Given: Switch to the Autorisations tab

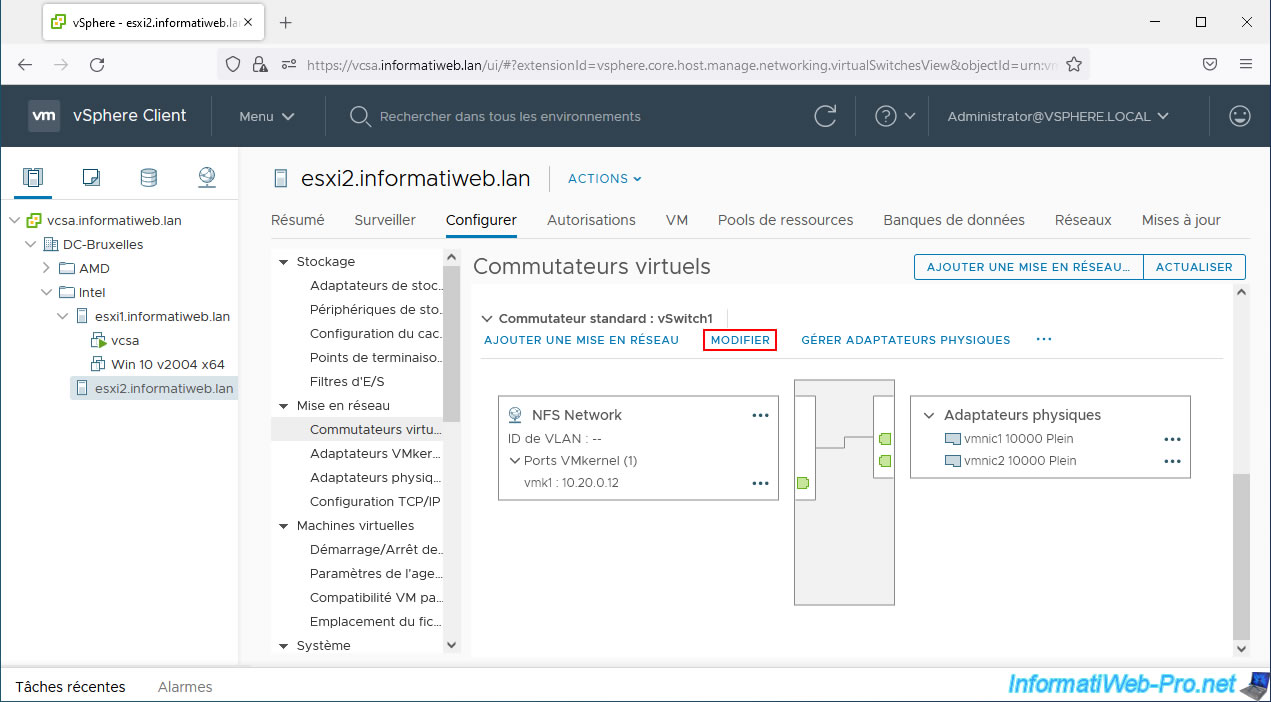Looking at the screenshot, I should (x=591, y=220).
